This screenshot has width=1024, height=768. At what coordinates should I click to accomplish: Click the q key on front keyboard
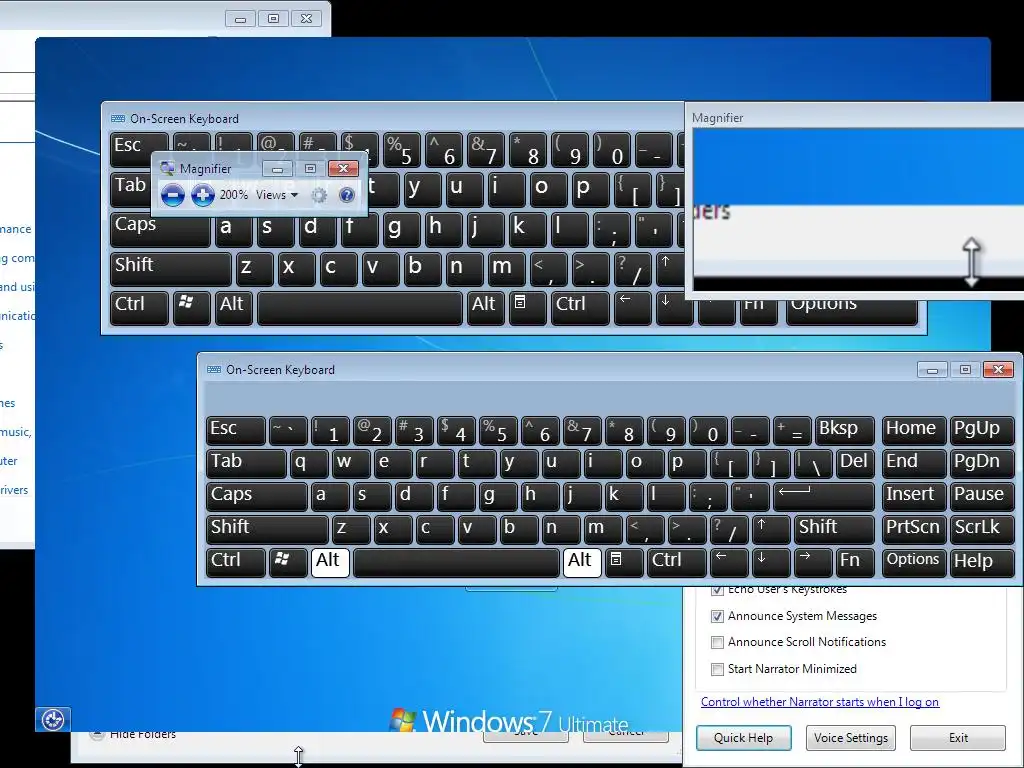pyautogui.click(x=309, y=464)
